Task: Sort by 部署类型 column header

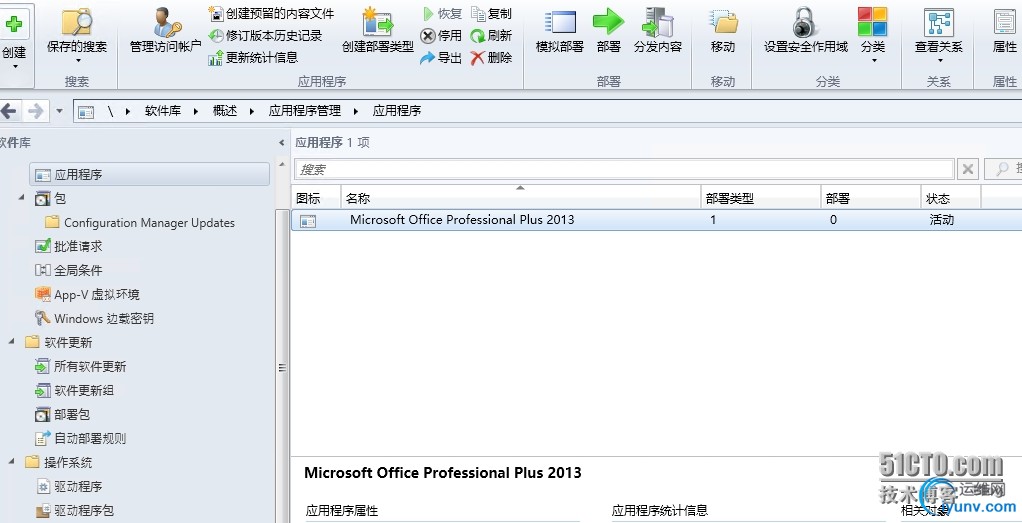Action: click(x=761, y=198)
